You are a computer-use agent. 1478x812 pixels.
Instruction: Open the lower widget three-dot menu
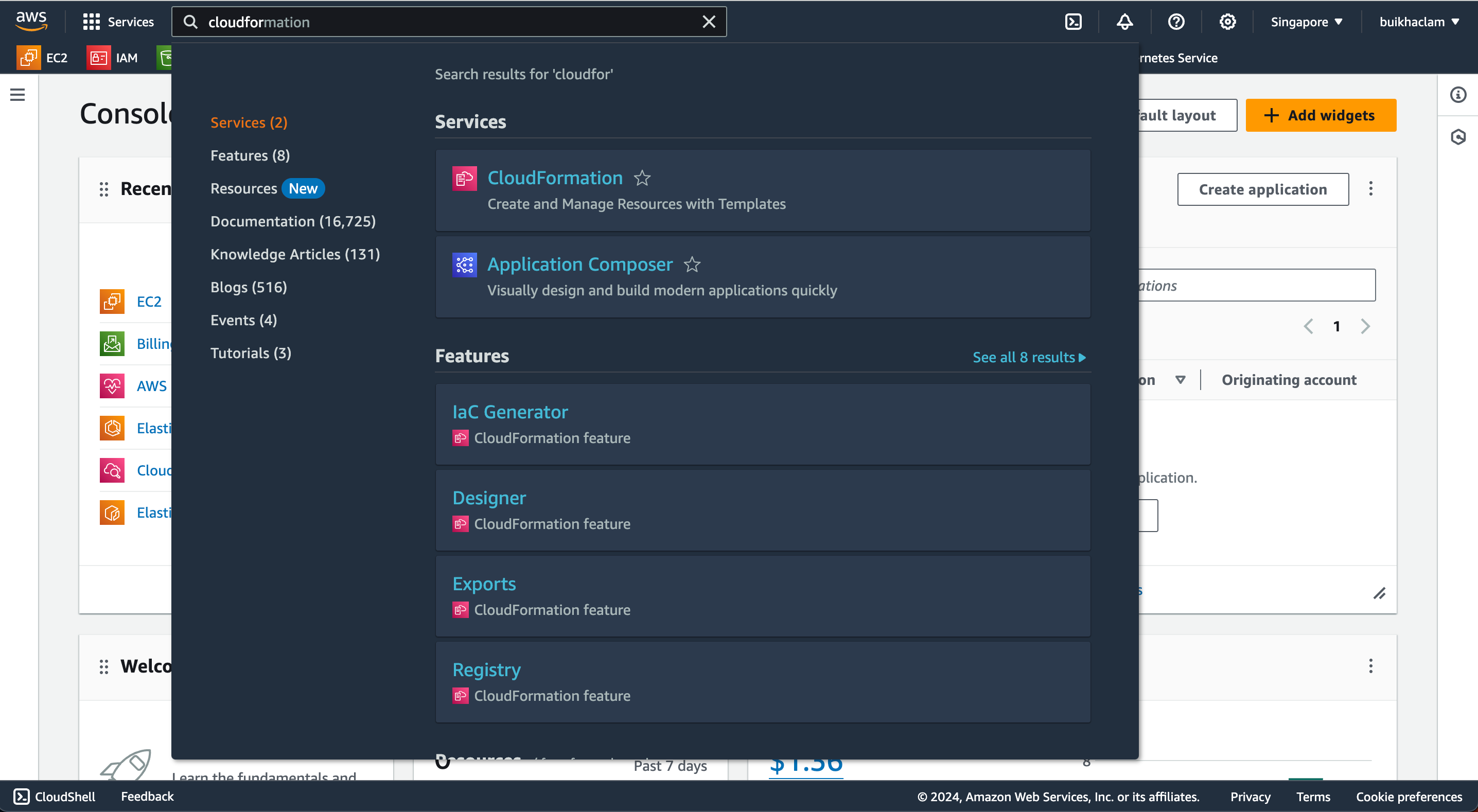tap(1371, 666)
